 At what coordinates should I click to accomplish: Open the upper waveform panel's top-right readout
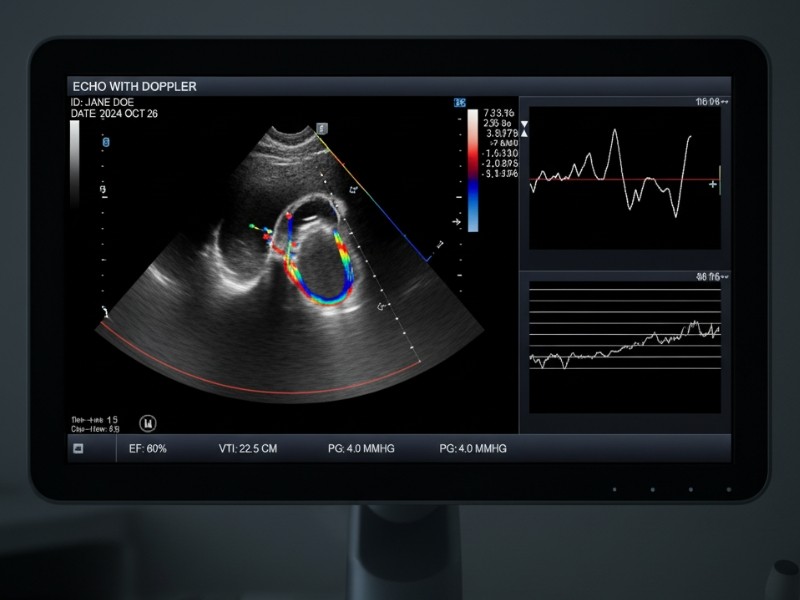[x=712, y=102]
